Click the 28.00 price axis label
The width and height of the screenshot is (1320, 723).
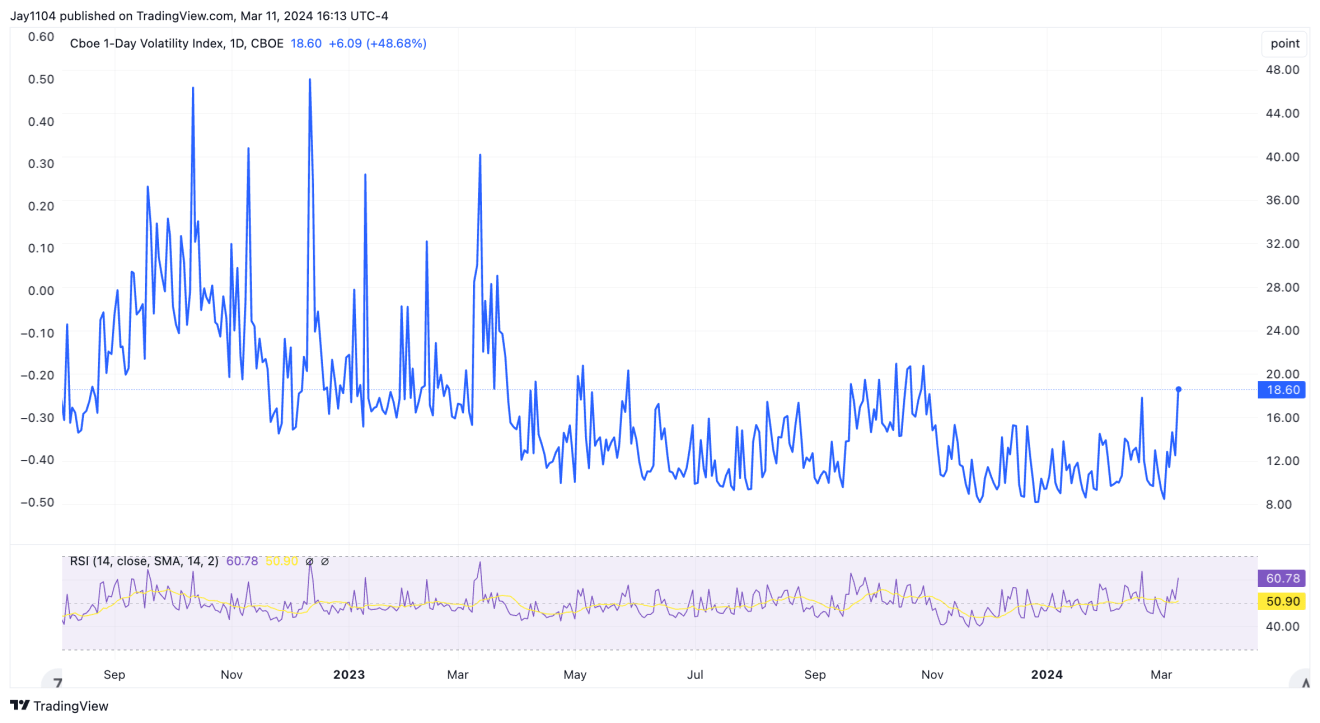pos(1283,287)
